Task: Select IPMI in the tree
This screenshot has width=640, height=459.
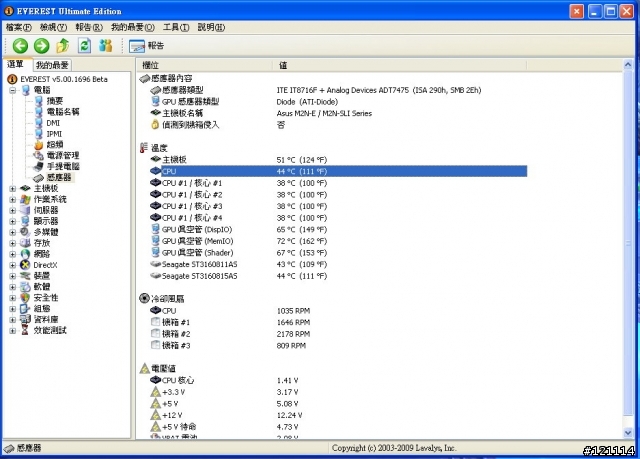Action: pos(54,134)
